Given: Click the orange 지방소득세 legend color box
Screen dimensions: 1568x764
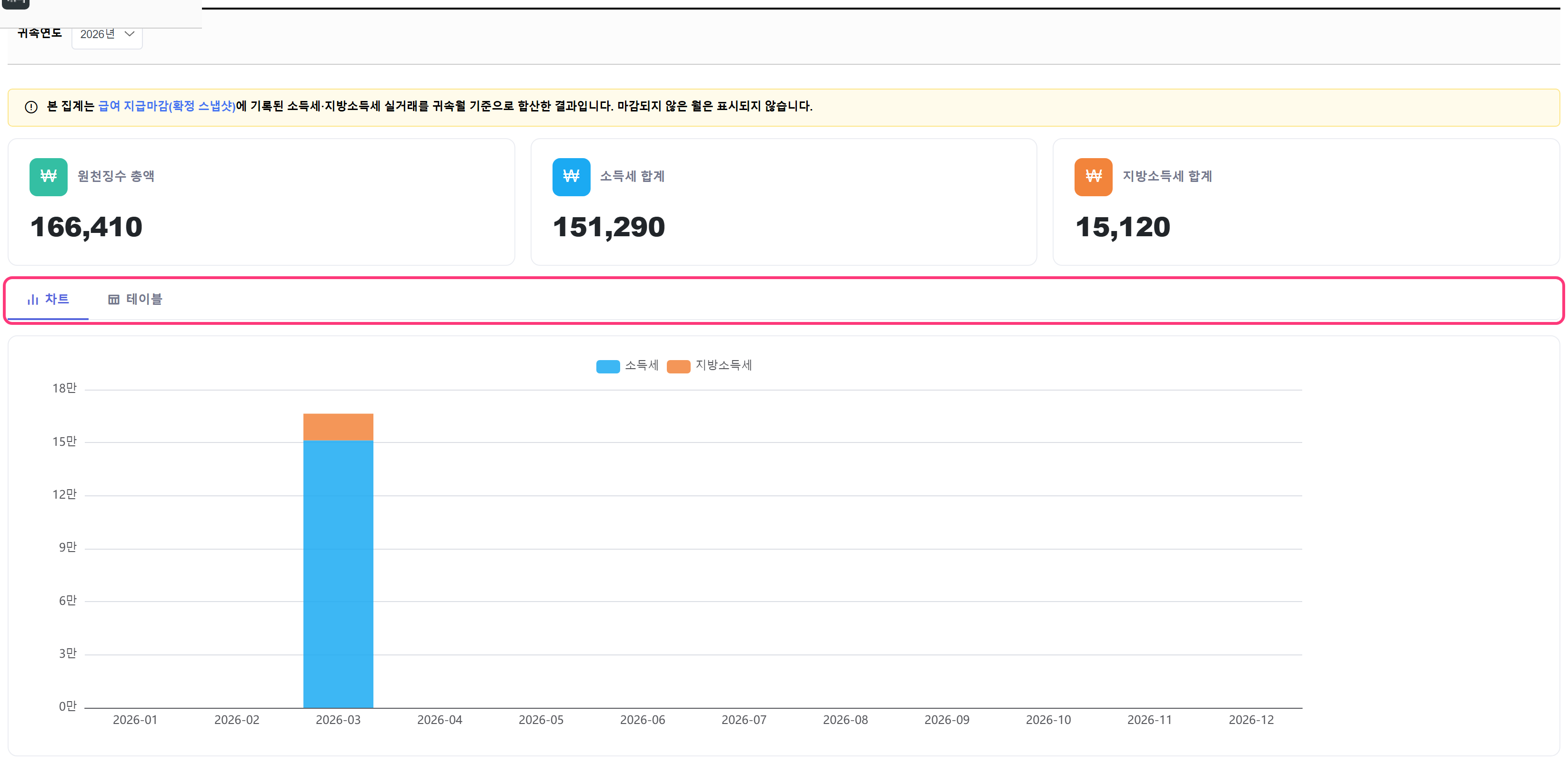Looking at the screenshot, I should (679, 366).
